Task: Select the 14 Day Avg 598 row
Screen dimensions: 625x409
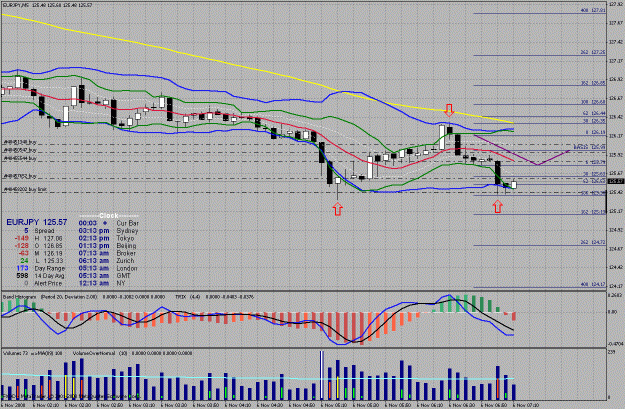Action: [40, 275]
